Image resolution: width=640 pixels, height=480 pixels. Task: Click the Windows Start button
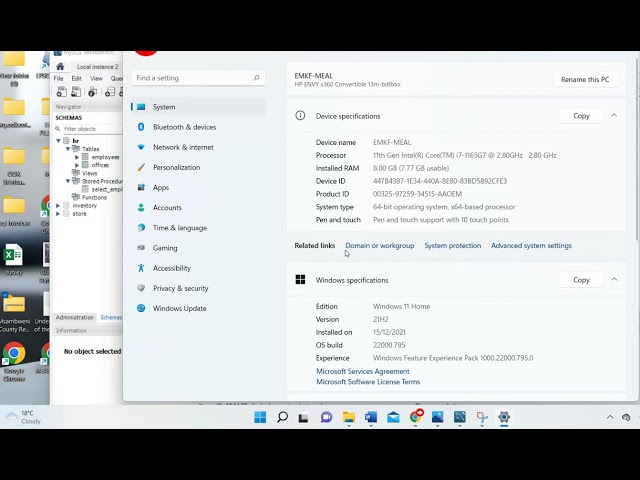[x=260, y=417]
